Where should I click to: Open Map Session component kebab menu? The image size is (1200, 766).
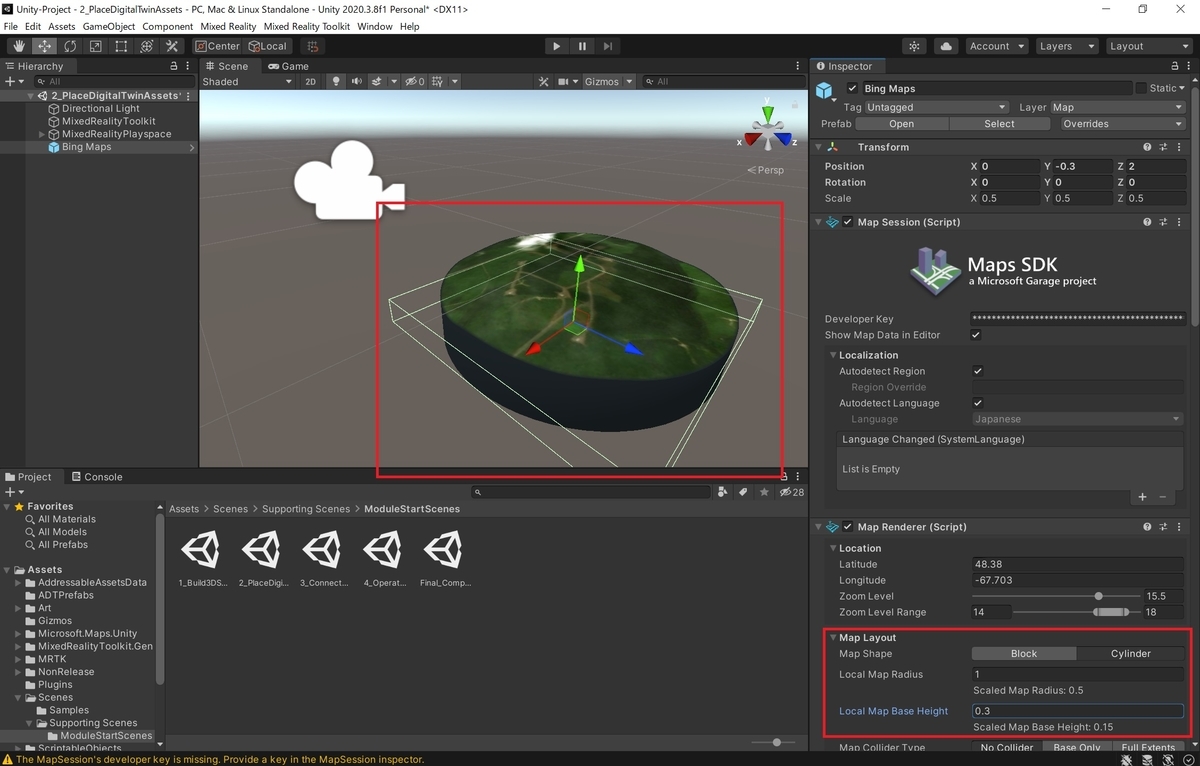click(x=1180, y=222)
